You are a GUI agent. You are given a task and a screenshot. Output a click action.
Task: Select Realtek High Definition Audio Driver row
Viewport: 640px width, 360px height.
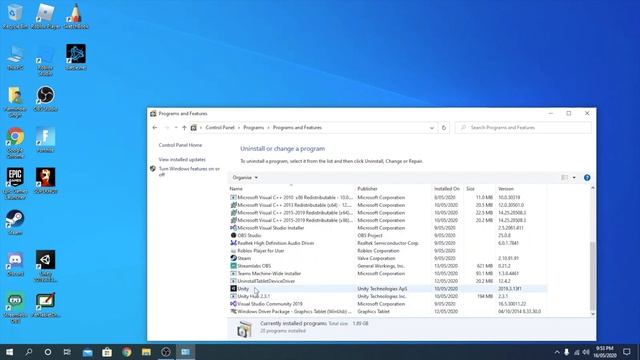coord(388,243)
